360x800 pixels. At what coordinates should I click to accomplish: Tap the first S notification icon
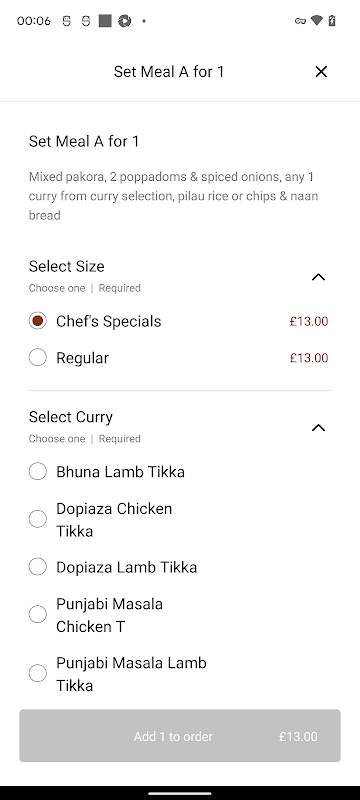point(66,21)
